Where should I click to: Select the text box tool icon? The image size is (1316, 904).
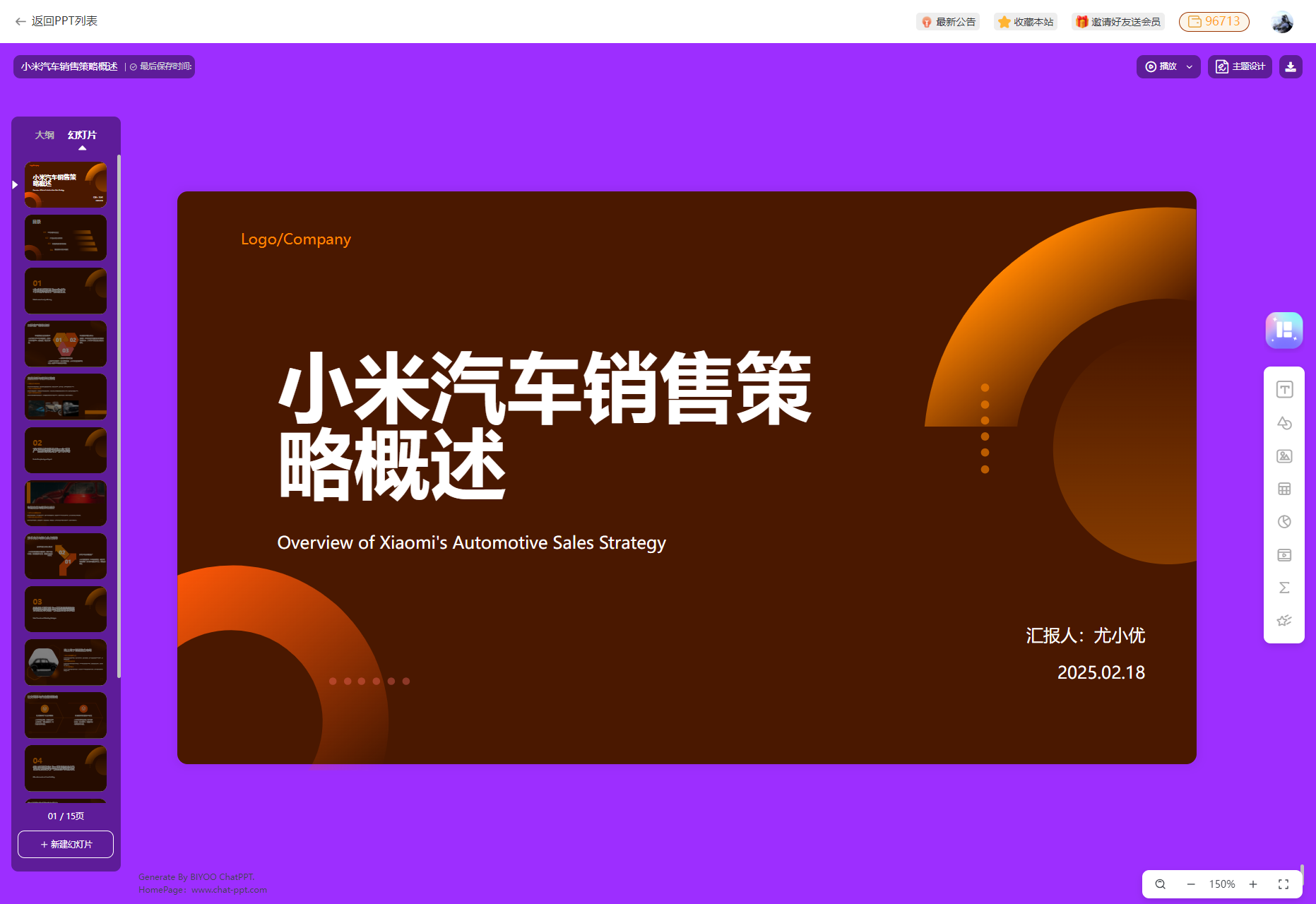pyautogui.click(x=1284, y=390)
